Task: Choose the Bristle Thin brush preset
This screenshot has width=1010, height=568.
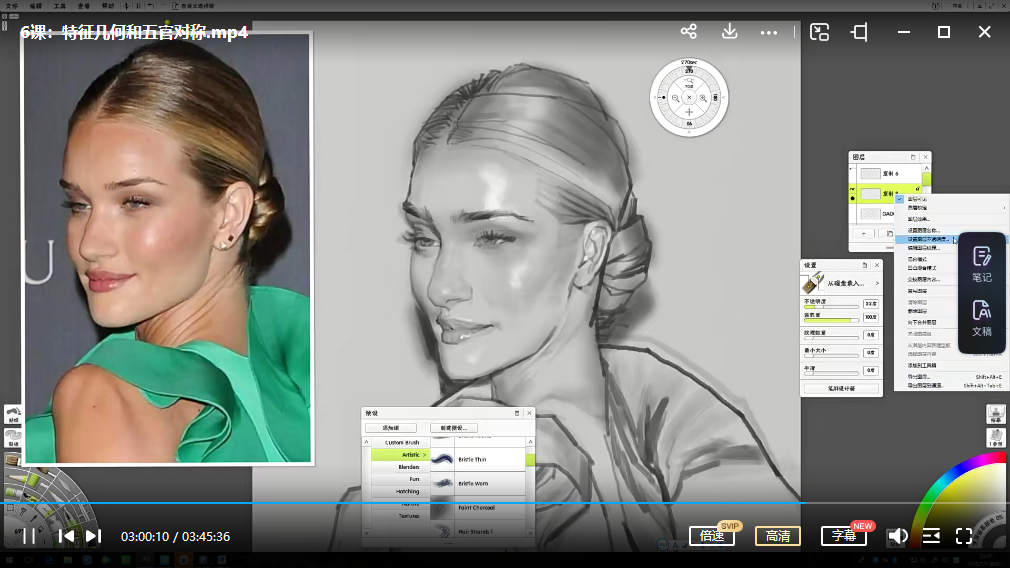Action: click(x=478, y=459)
